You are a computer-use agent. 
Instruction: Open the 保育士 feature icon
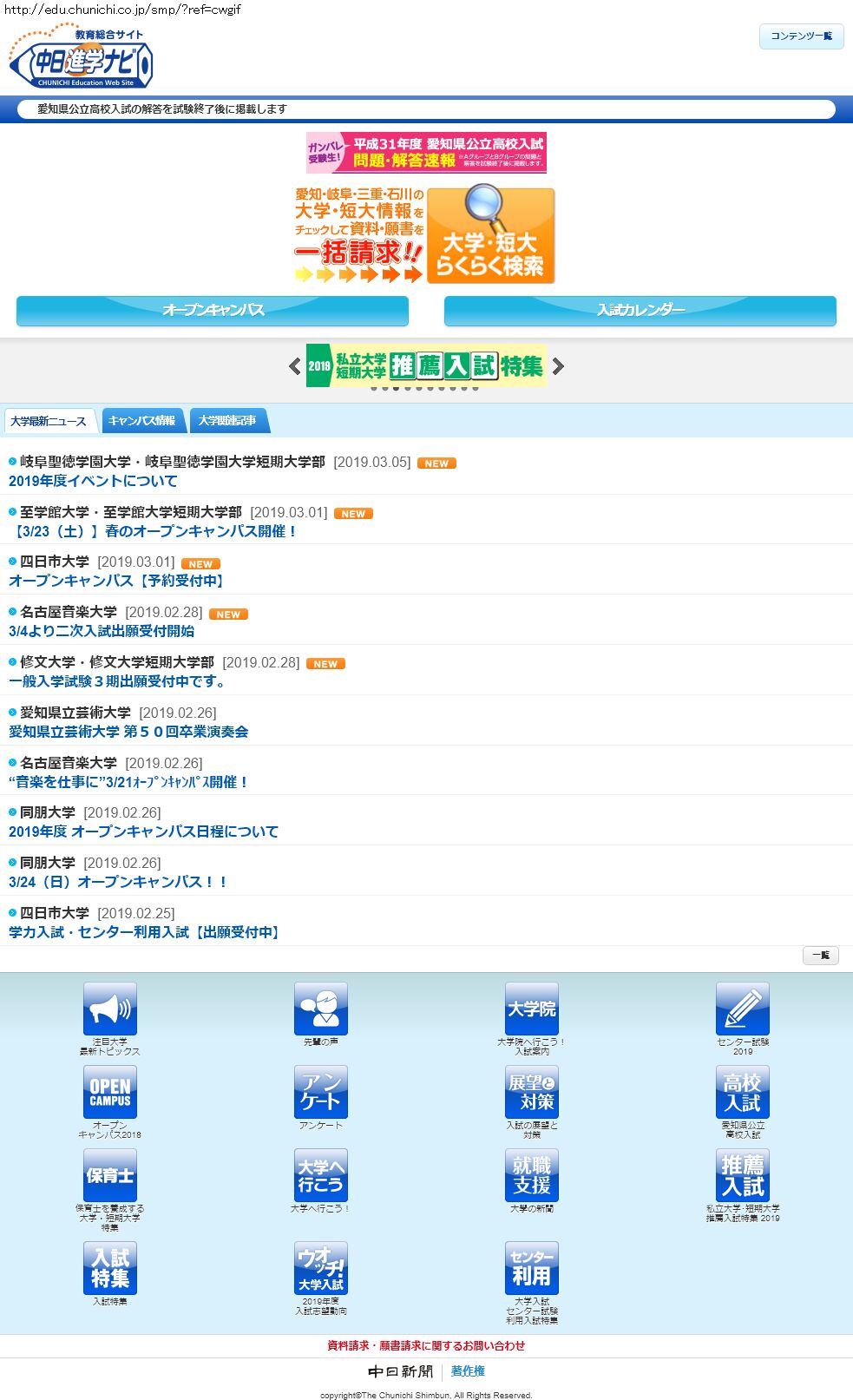tap(109, 1175)
